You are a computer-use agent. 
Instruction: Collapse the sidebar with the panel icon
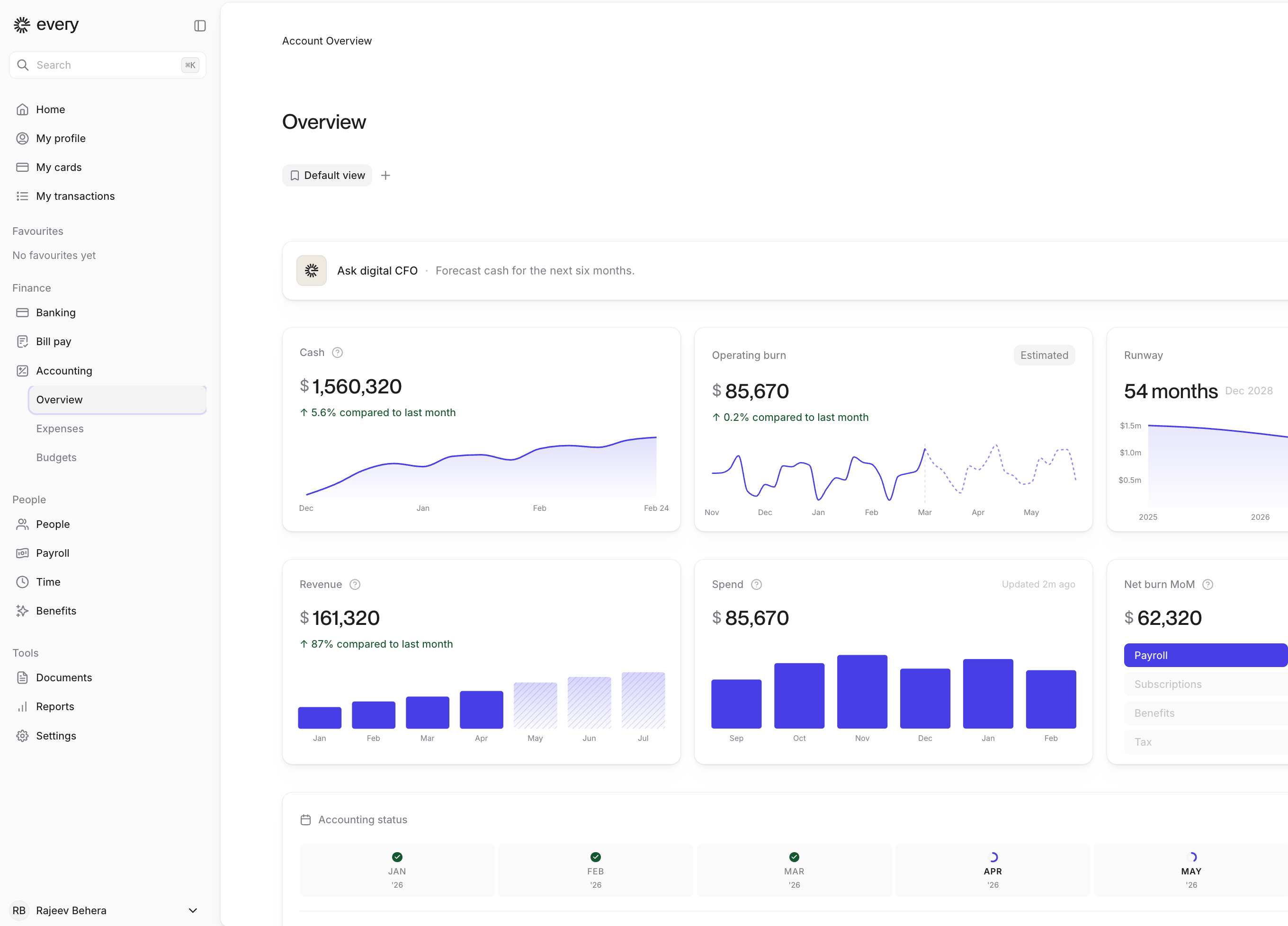199,26
